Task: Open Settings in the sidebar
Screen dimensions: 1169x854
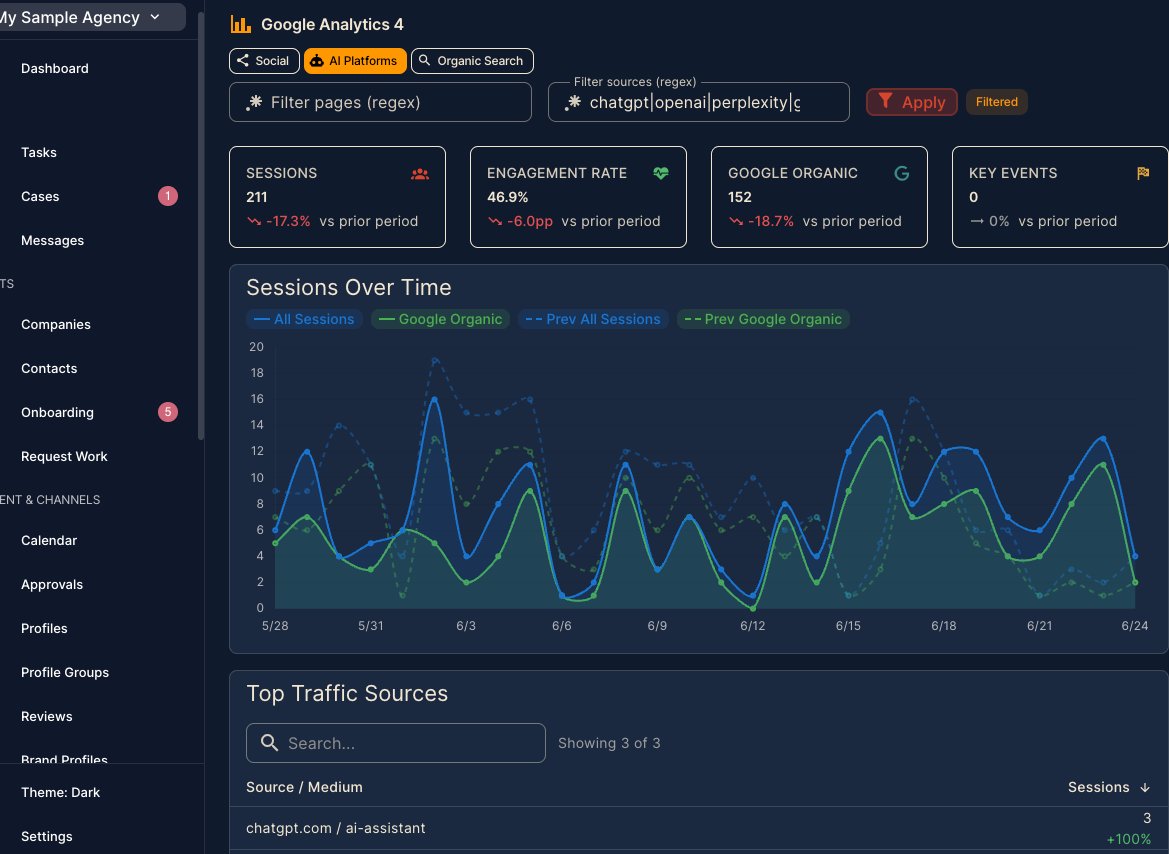Action: (x=47, y=836)
